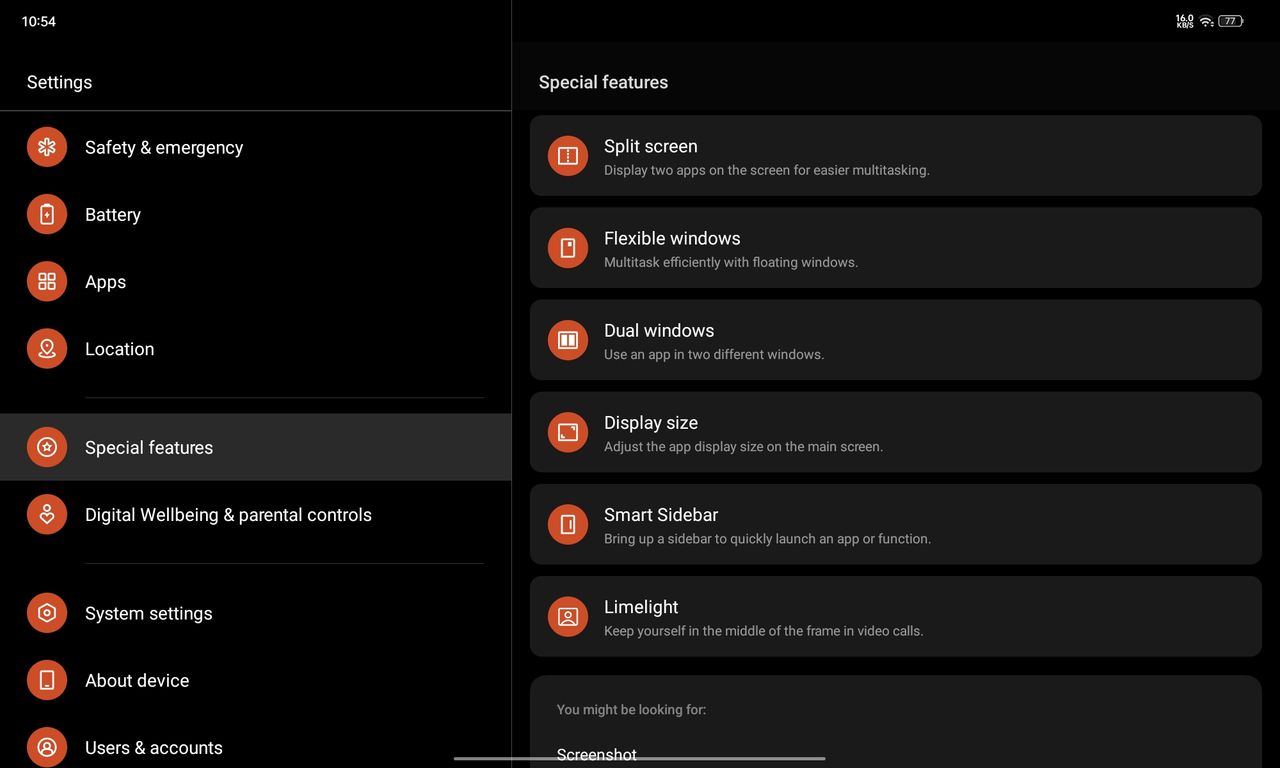
Task: Open the Smart Sidebar card
Action: [x=895, y=524]
